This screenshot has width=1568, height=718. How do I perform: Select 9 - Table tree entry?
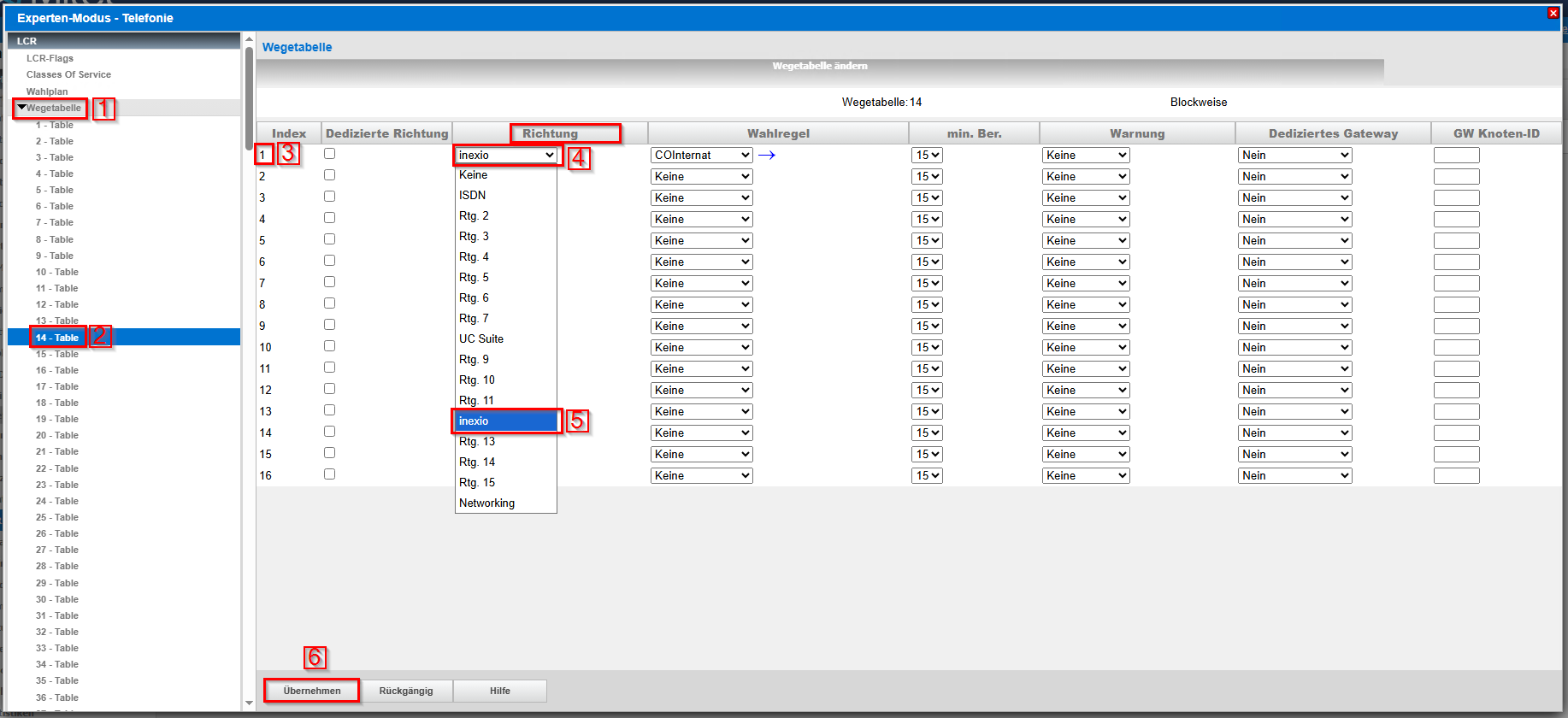pyautogui.click(x=55, y=256)
